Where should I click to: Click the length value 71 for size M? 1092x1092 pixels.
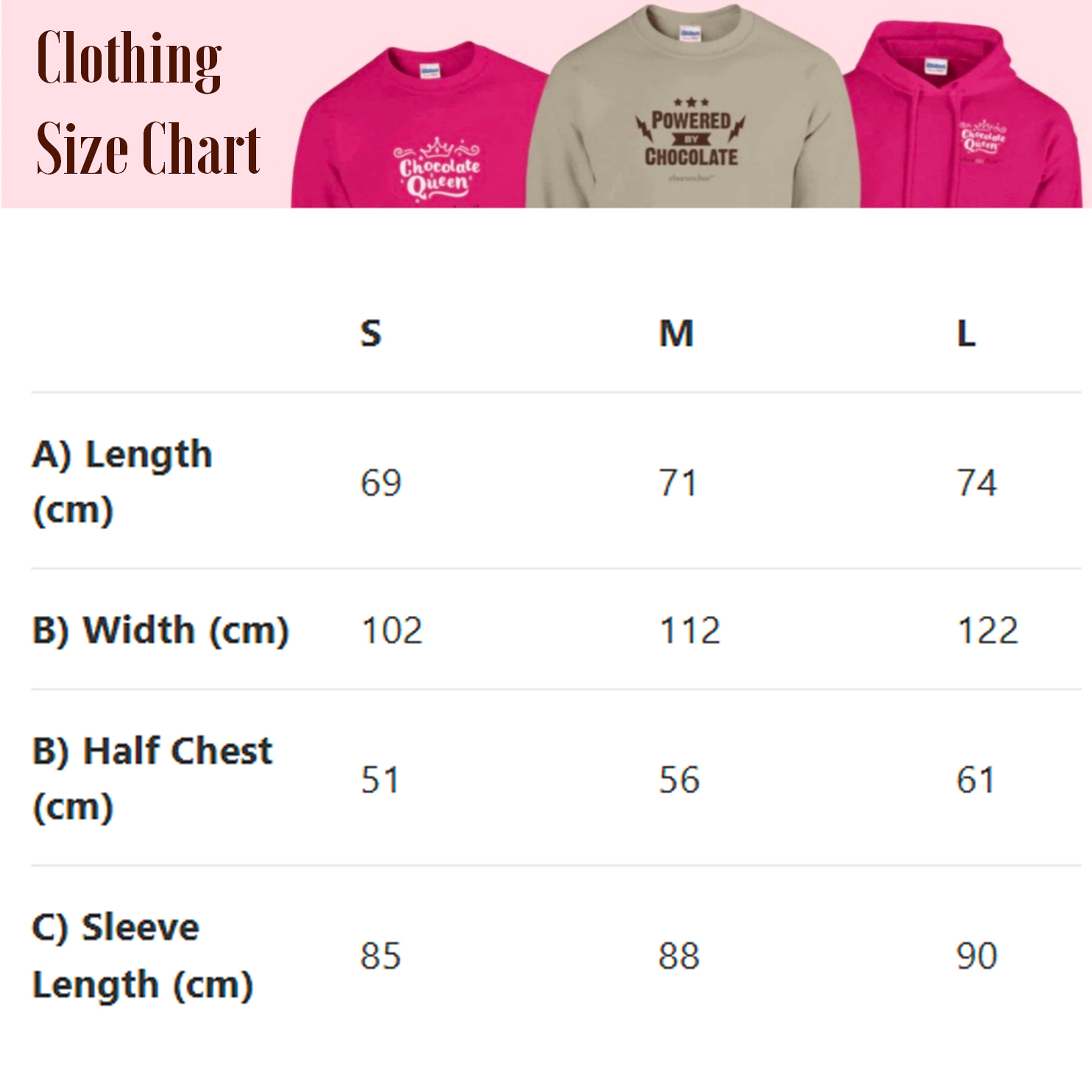678,483
